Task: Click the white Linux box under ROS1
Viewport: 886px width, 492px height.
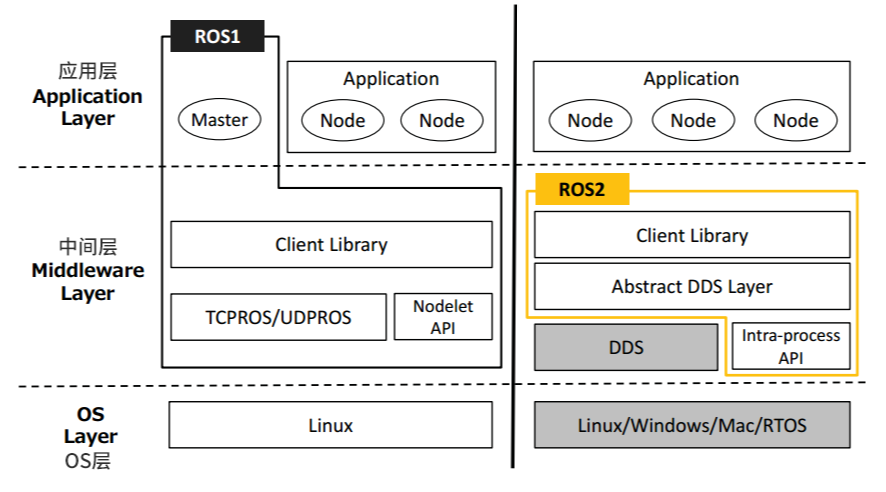Action: (x=331, y=425)
